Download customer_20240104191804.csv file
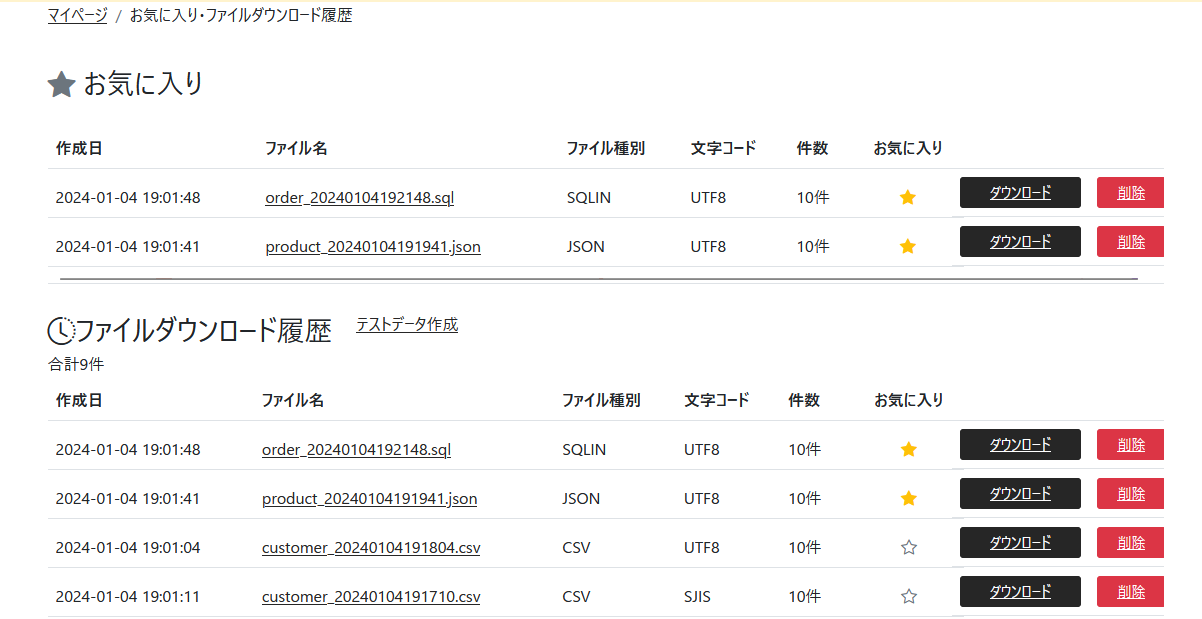The height and width of the screenshot is (619, 1202). [1020, 543]
